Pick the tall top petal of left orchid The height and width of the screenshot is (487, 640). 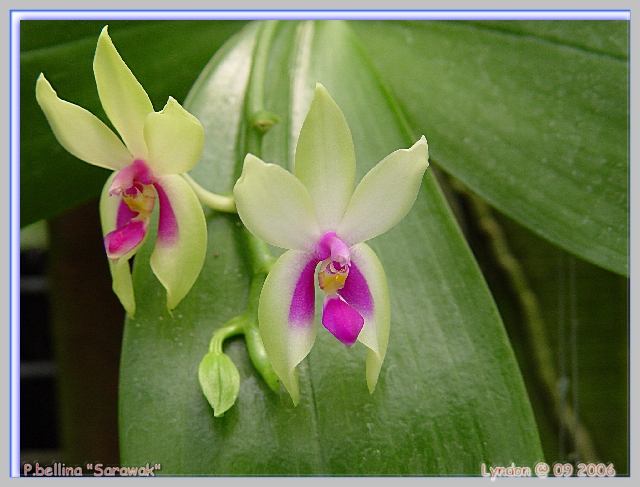click(x=122, y=90)
